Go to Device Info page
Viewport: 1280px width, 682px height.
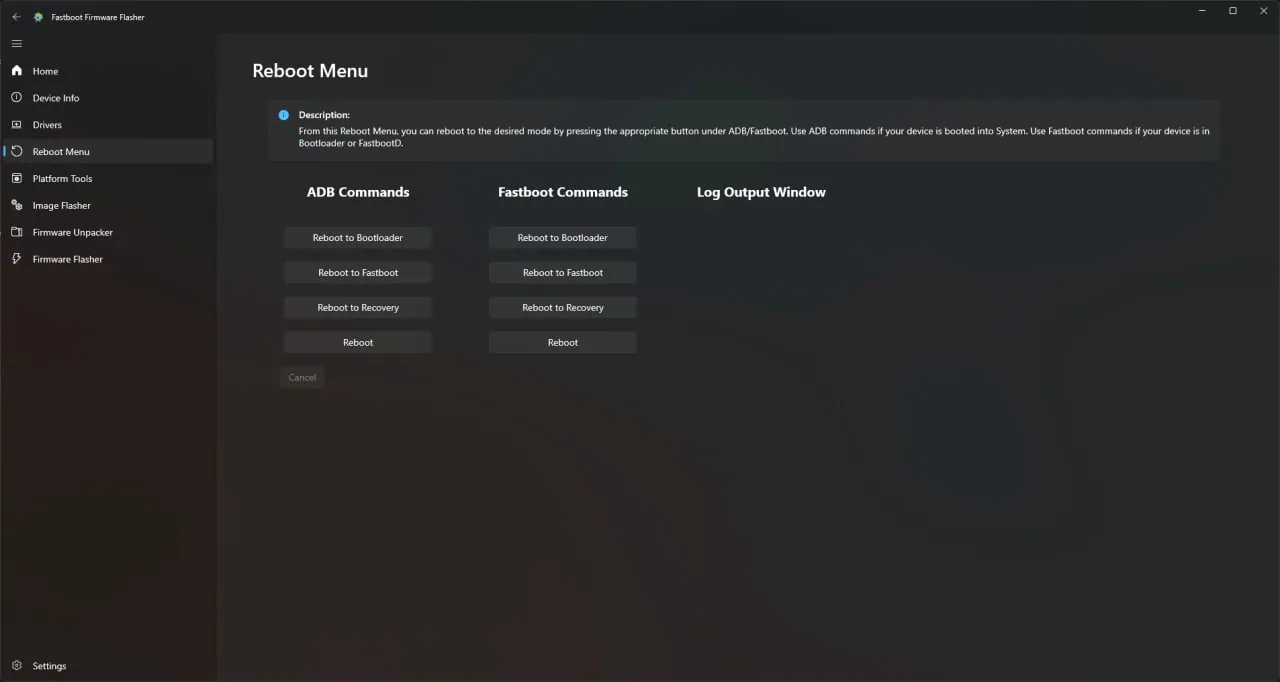(x=108, y=98)
